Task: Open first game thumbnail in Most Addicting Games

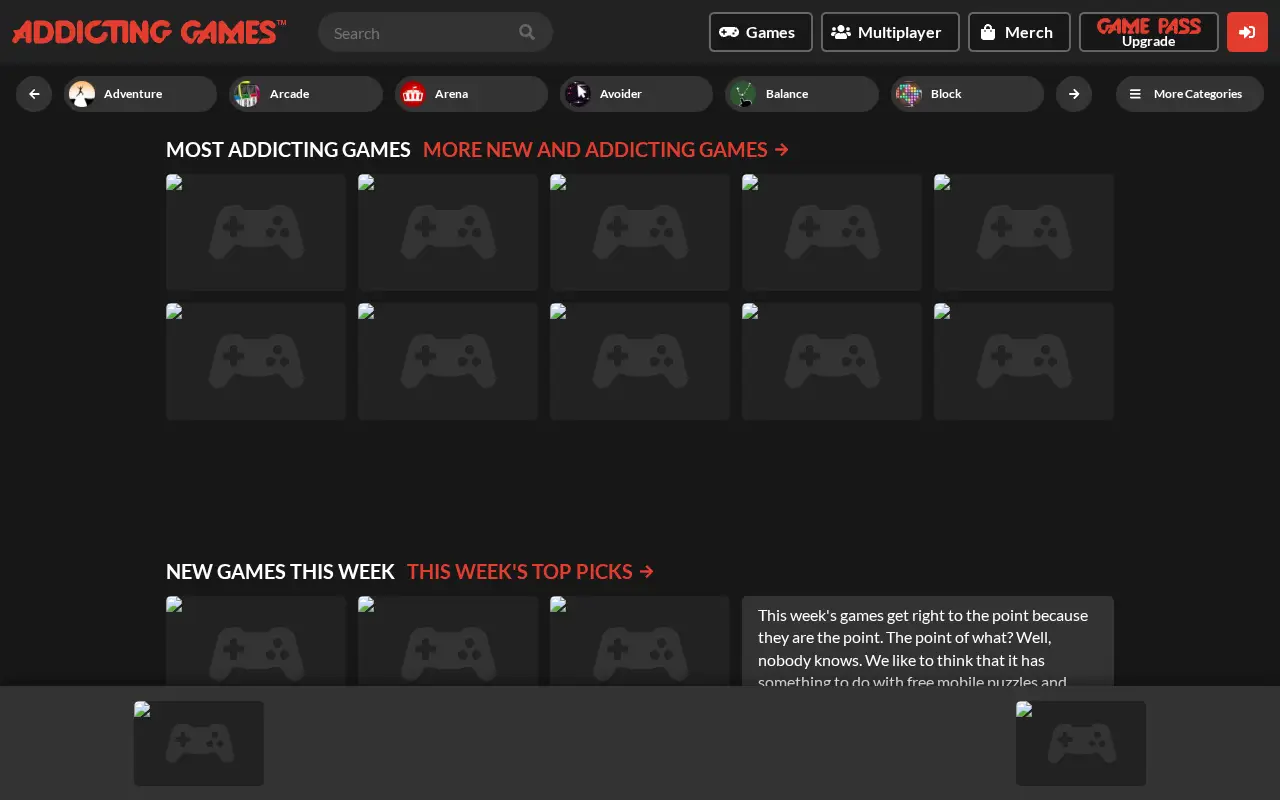Action: click(x=256, y=232)
